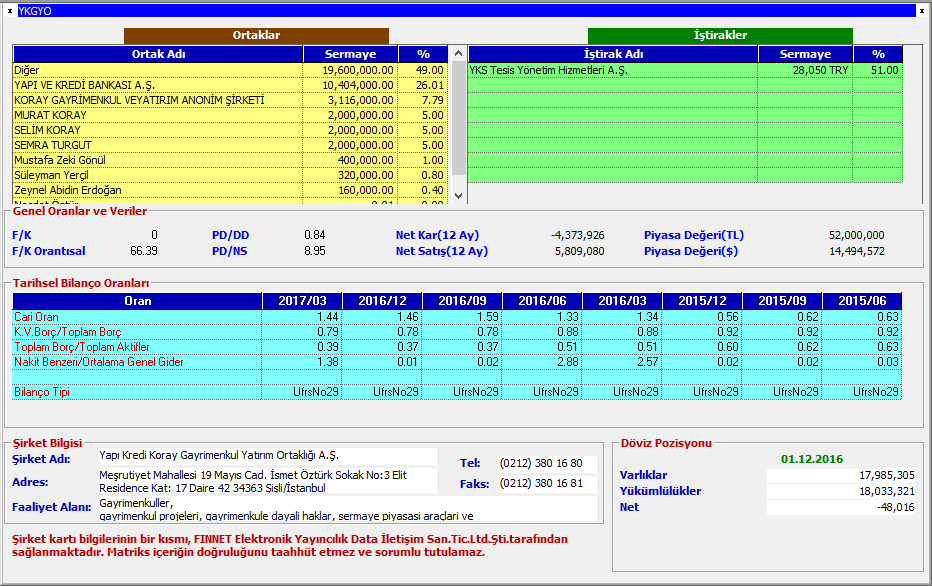
Task: Click the İştirak Adı column header
Action: click(x=613, y=54)
